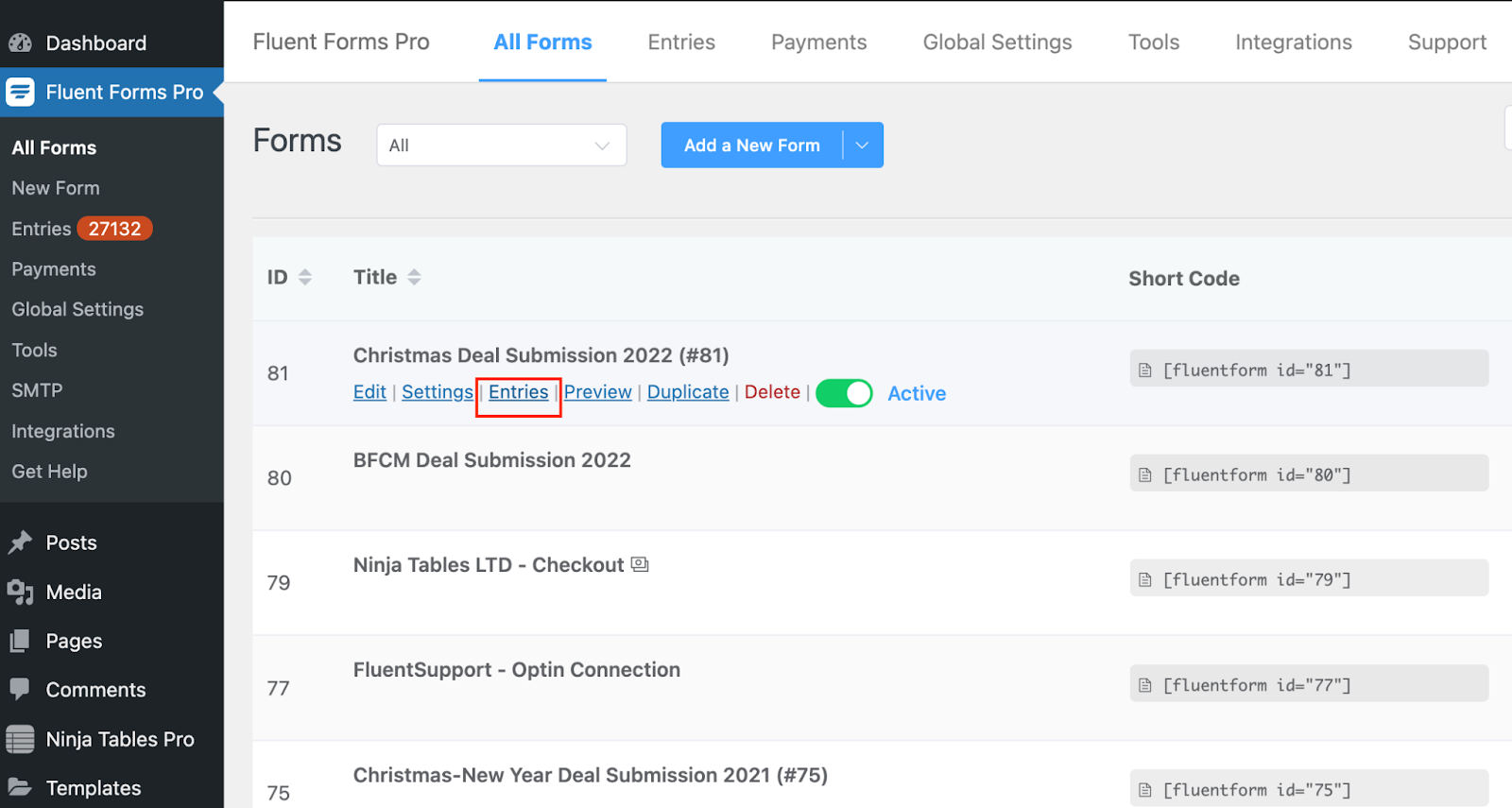Click shortcode field [fluentform id="79"]
Screen dimensions: 1512x808
pyautogui.click(x=1309, y=578)
